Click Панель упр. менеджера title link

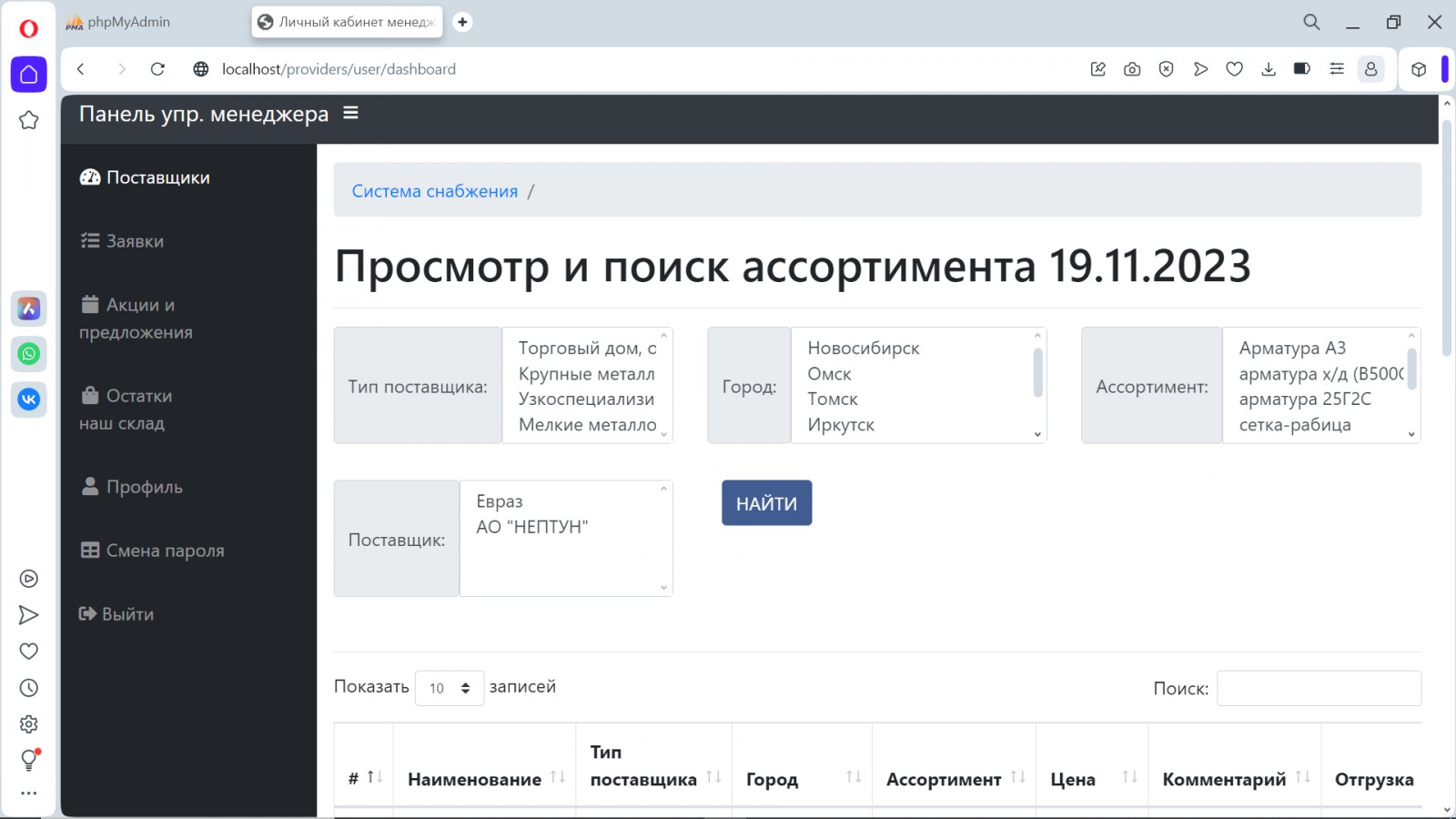[x=204, y=114]
